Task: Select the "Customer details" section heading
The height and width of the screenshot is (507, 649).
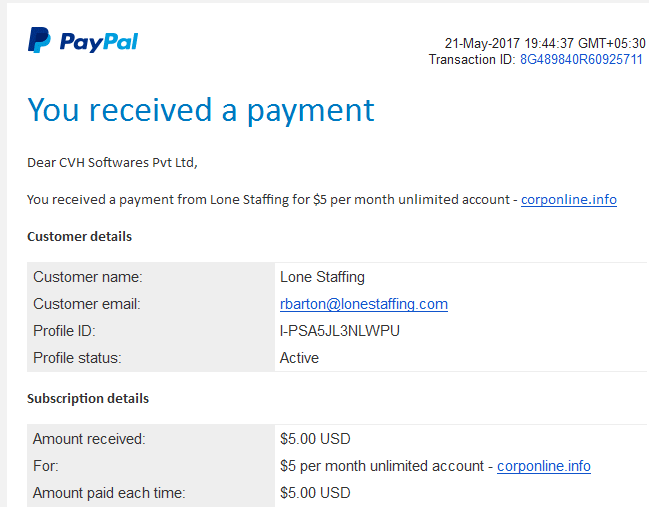Action: [79, 237]
